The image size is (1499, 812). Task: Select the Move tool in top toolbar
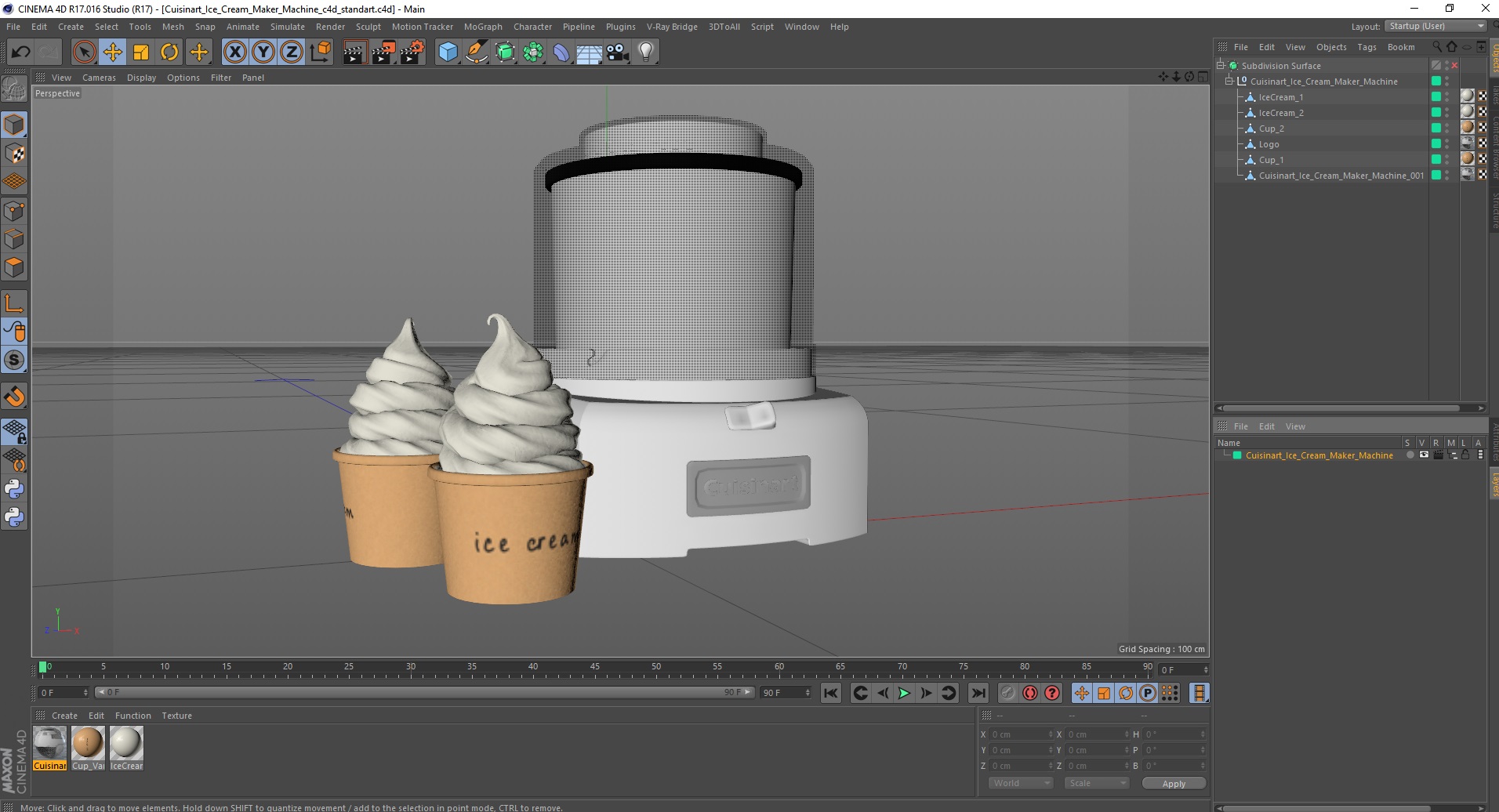click(x=113, y=53)
